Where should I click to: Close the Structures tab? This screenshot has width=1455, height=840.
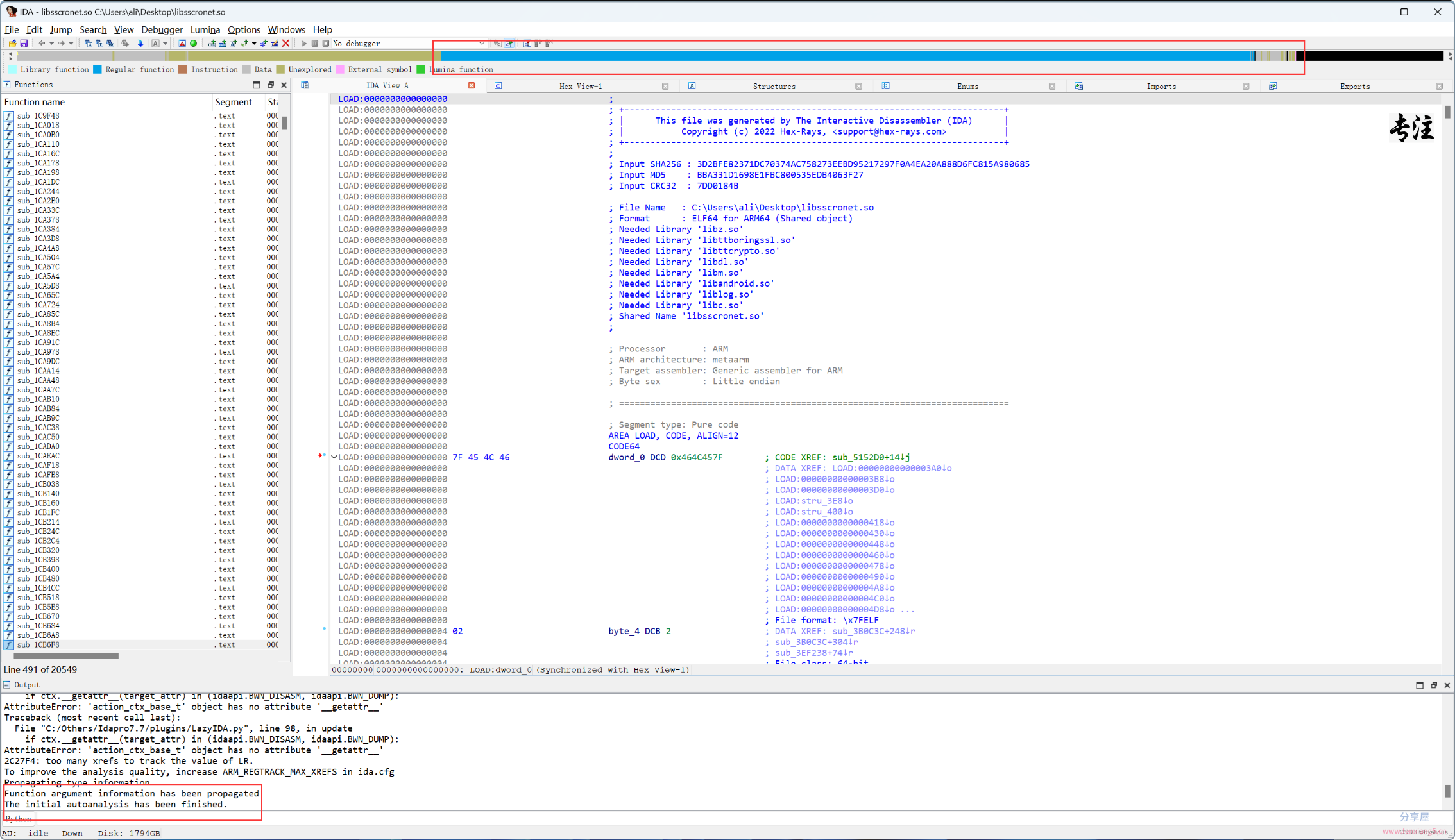click(858, 86)
